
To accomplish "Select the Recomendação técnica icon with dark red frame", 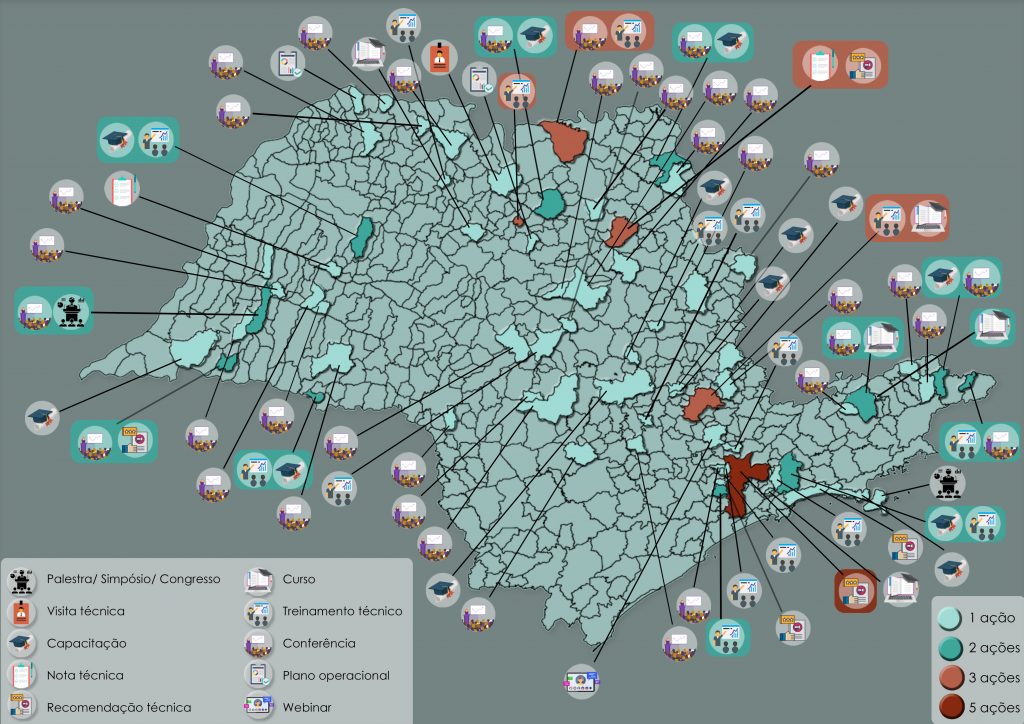I will (856, 591).
